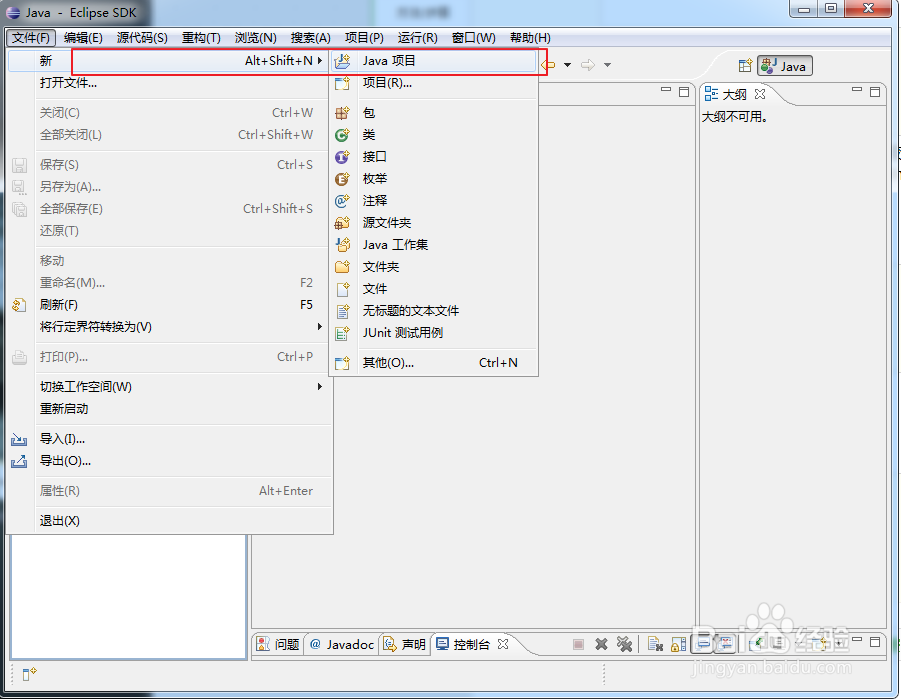Open the 搜索(A) menu
The width and height of the screenshot is (901, 699).
click(310, 38)
